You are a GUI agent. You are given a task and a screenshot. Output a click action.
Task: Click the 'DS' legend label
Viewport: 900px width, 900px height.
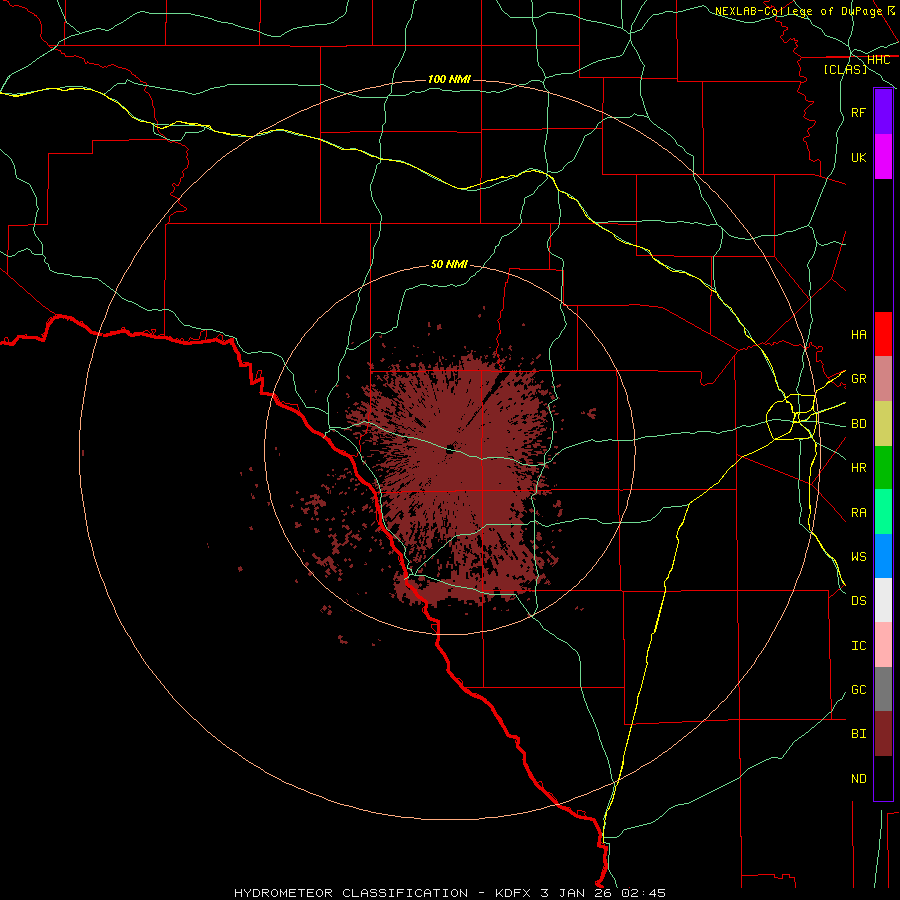coord(859,601)
